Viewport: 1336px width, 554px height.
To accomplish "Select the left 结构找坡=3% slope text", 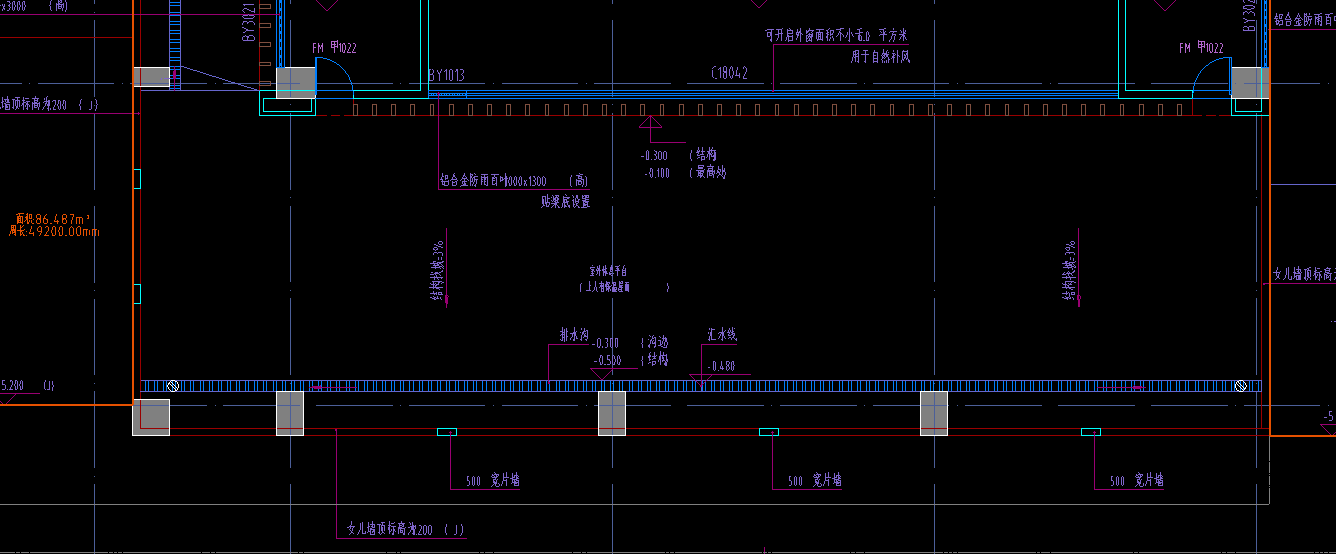I will (x=438, y=270).
